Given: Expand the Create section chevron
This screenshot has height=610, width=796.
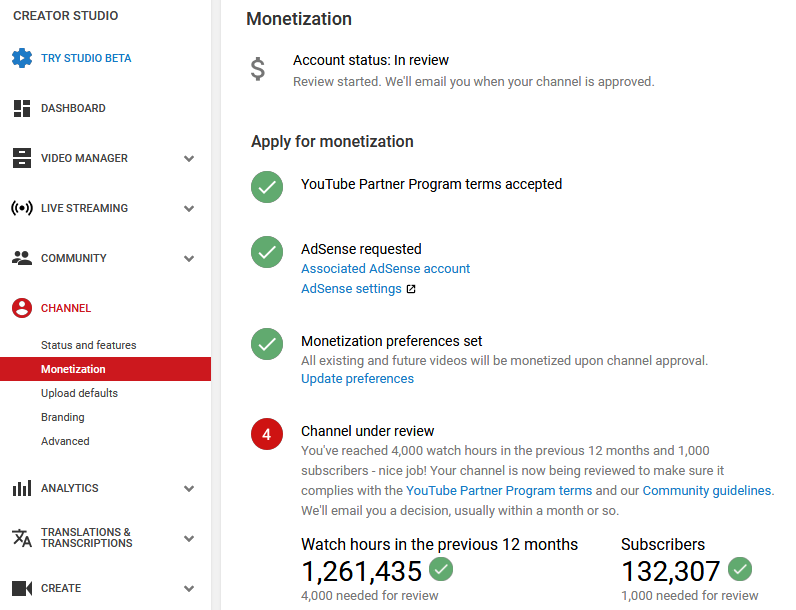Looking at the screenshot, I should [x=189, y=589].
